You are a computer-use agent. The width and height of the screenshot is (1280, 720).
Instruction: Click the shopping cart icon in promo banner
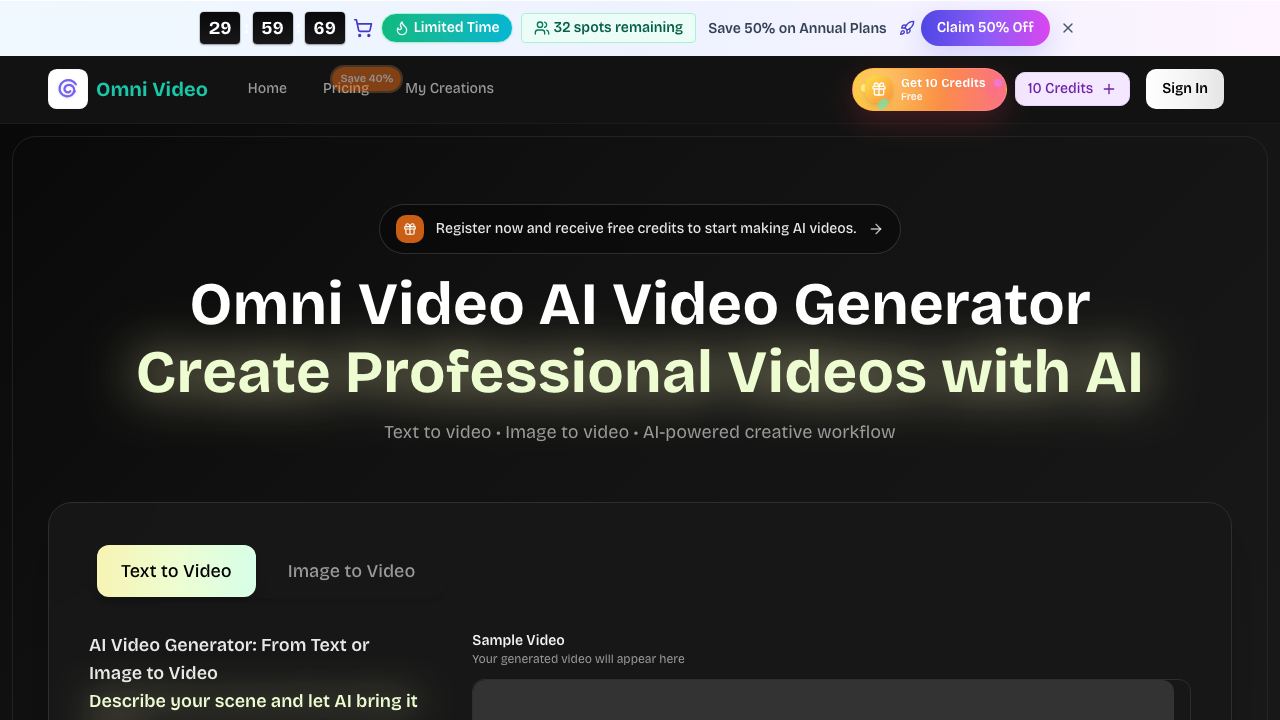364,28
